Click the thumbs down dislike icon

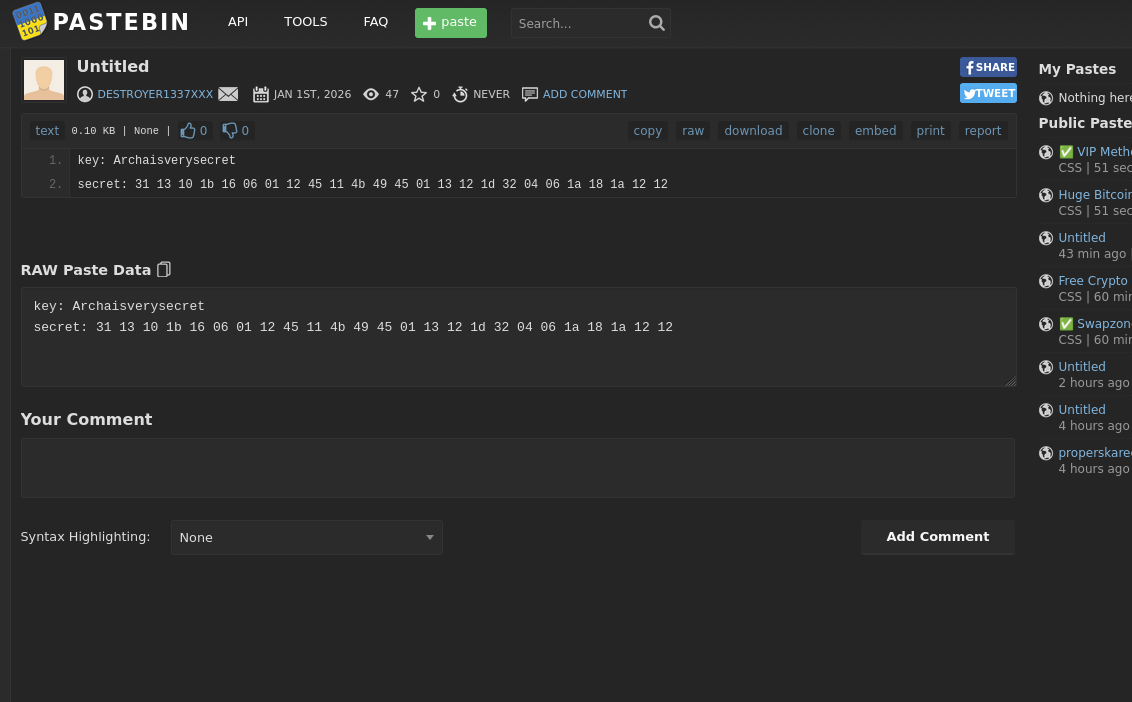(x=230, y=131)
